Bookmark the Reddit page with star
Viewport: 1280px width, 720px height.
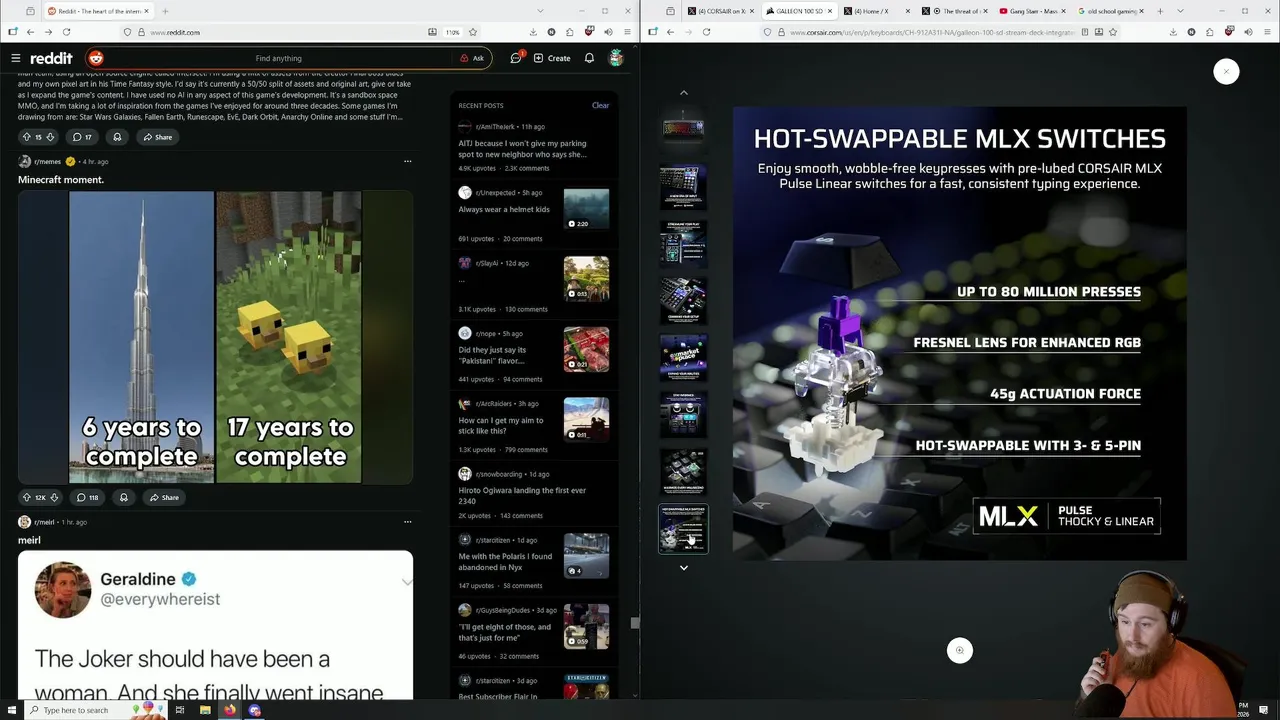(x=473, y=32)
